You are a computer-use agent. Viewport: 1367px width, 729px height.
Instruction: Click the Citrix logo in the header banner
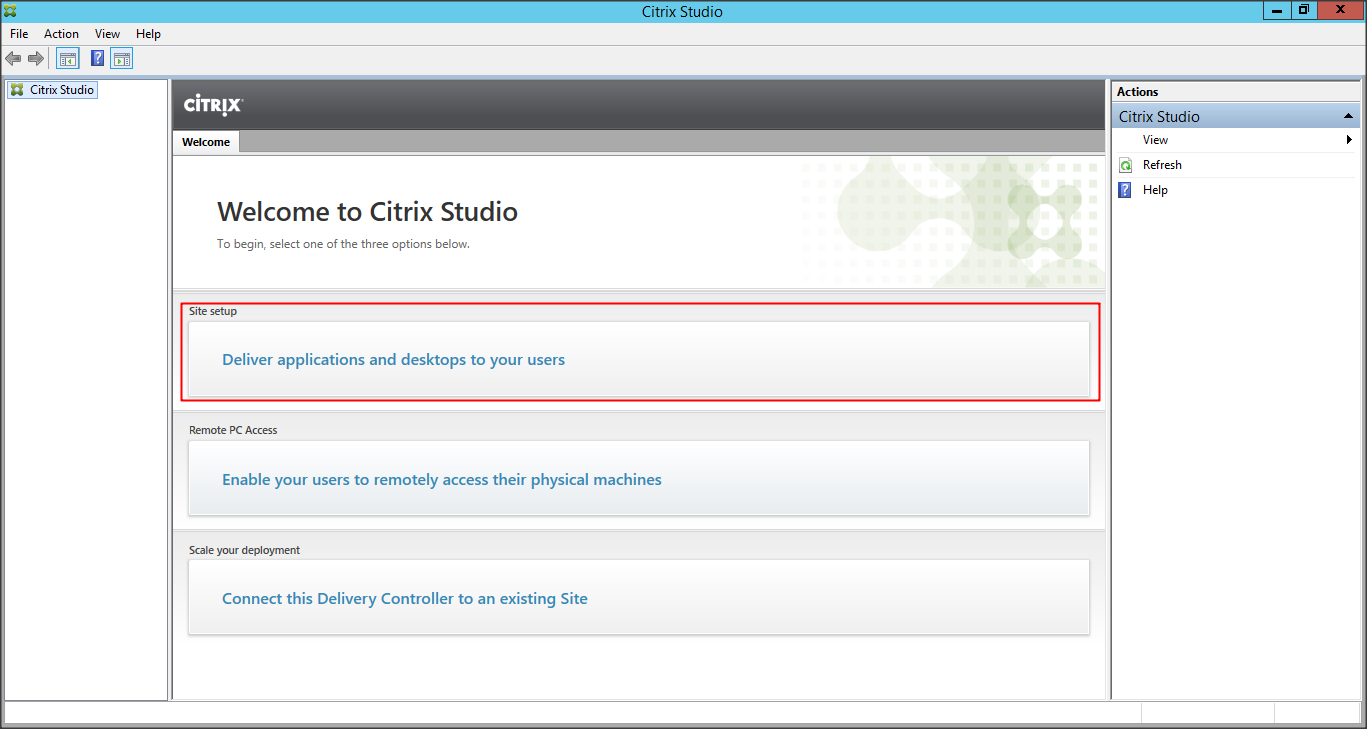213,105
